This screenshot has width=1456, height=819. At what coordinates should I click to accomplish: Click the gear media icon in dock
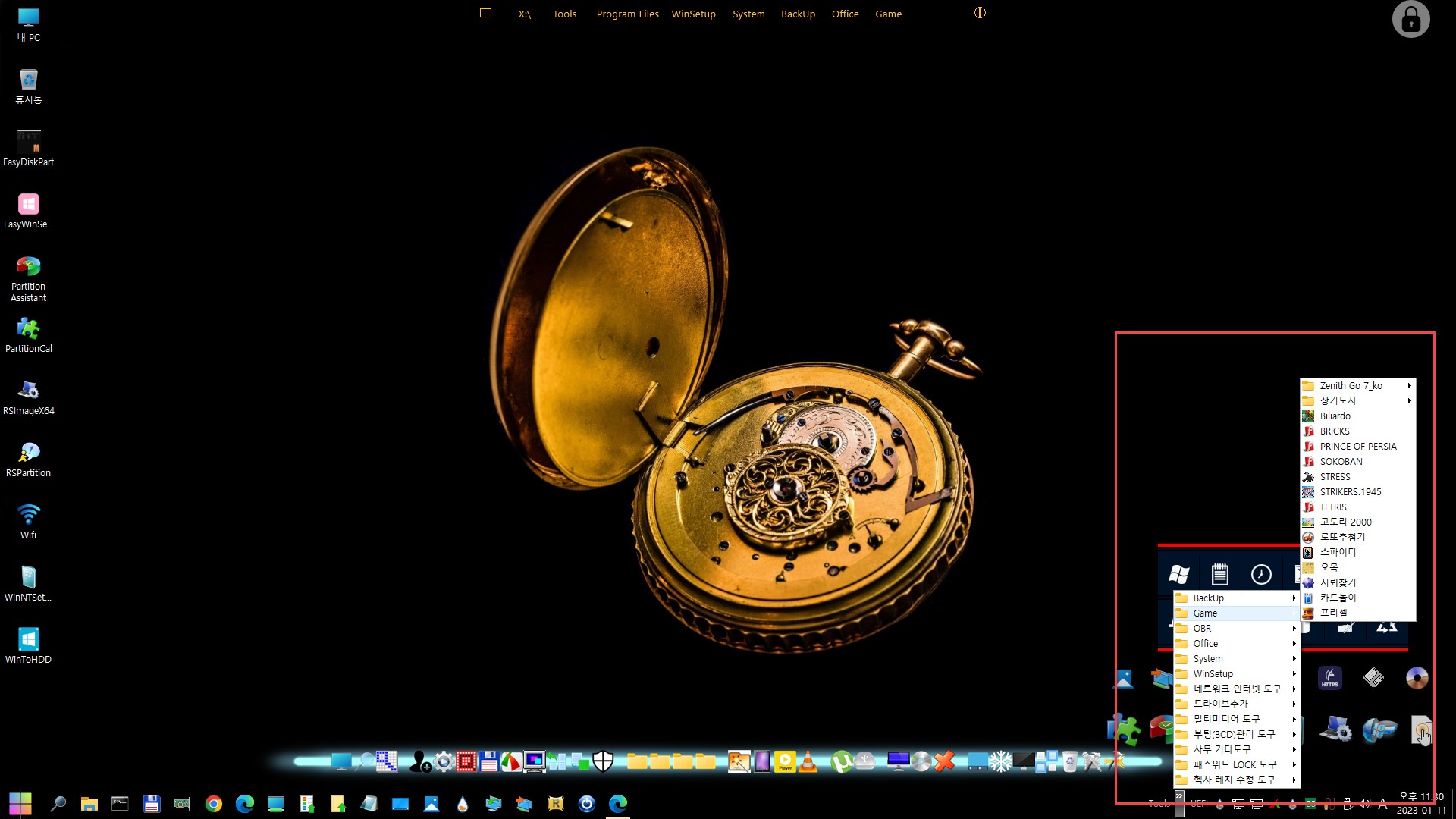(x=444, y=761)
